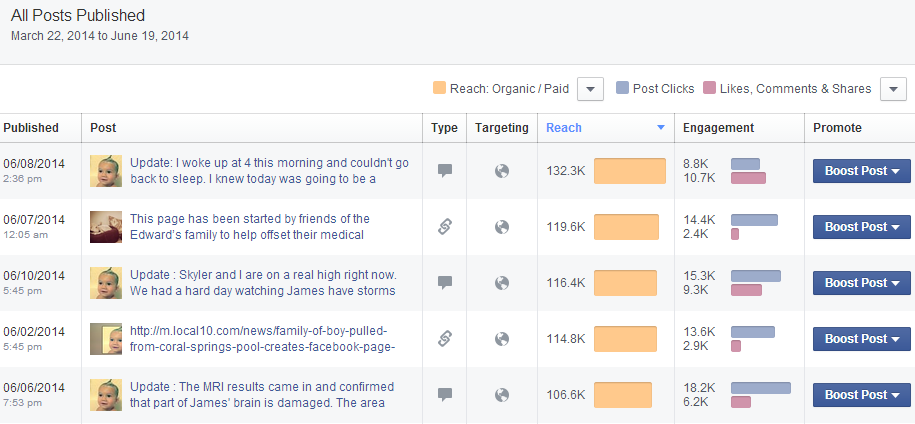
Task: Open the 'Skyler and I are on a real high' post
Action: [263, 283]
